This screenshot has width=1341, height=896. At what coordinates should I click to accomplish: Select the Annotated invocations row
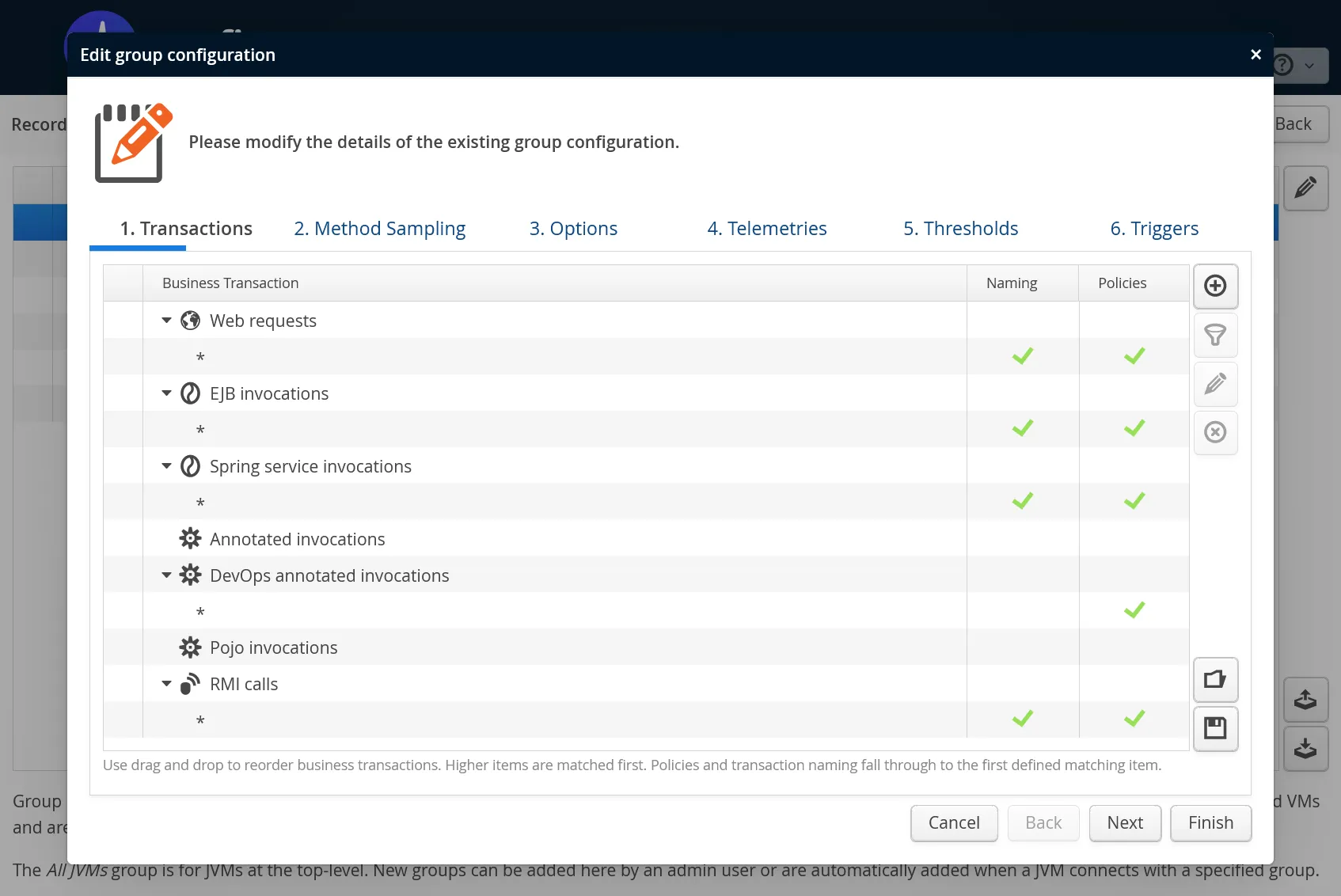coord(297,539)
